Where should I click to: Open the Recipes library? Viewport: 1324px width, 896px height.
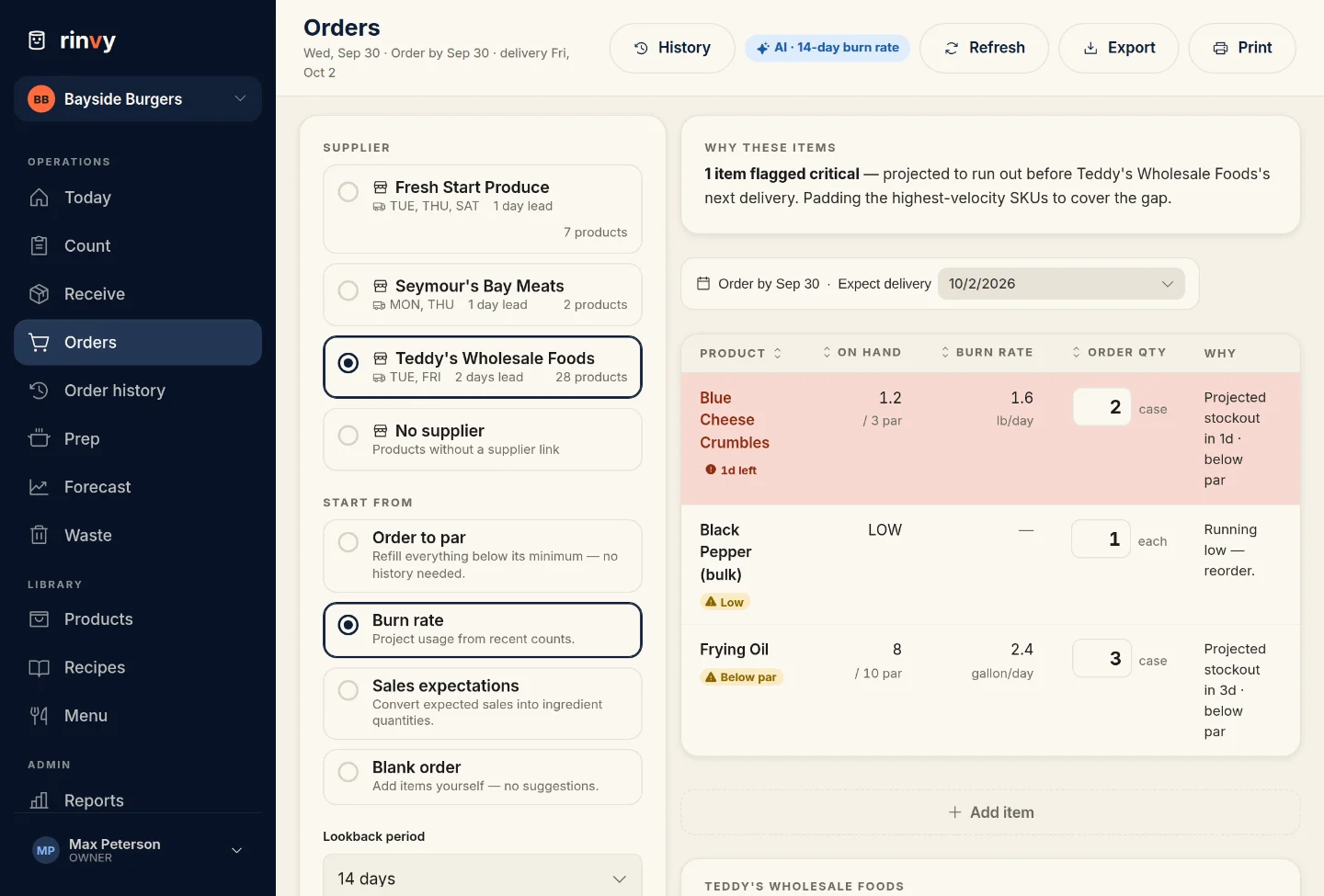coord(138,667)
